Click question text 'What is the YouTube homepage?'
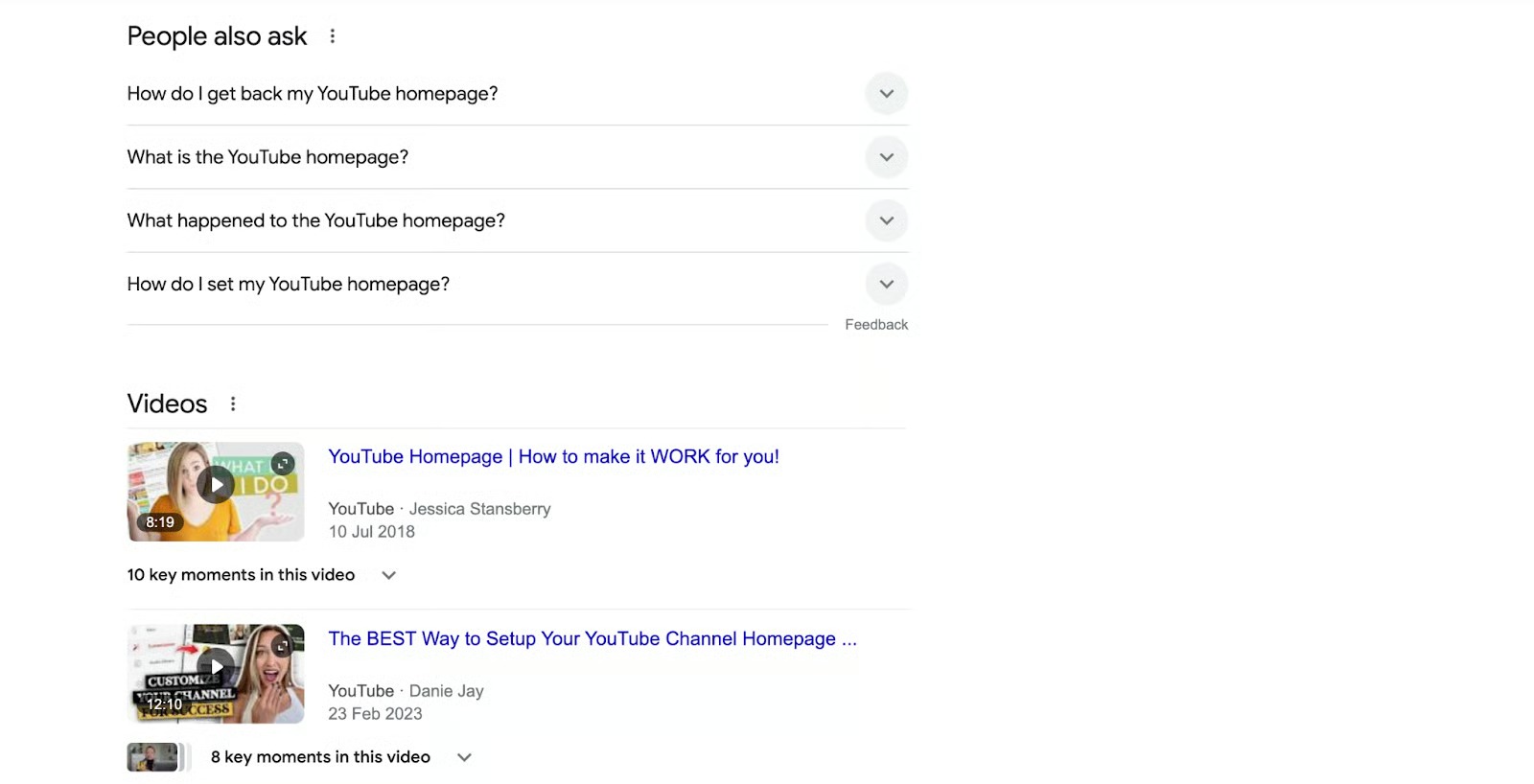This screenshot has height=784, width=1534. point(267,157)
